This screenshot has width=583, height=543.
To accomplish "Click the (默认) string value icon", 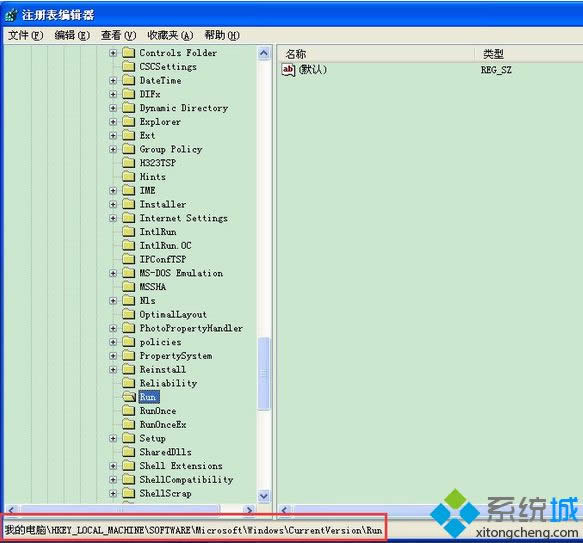I will 289,70.
